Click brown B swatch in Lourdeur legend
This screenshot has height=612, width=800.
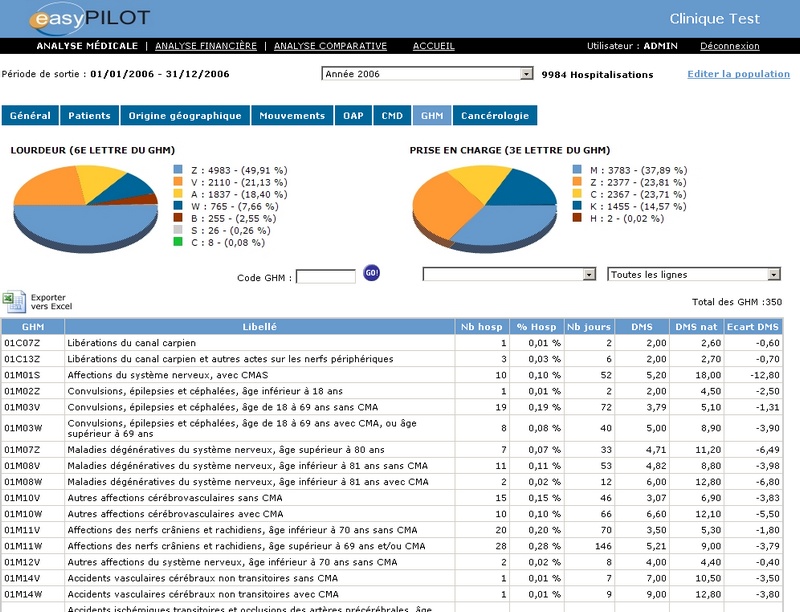178,218
